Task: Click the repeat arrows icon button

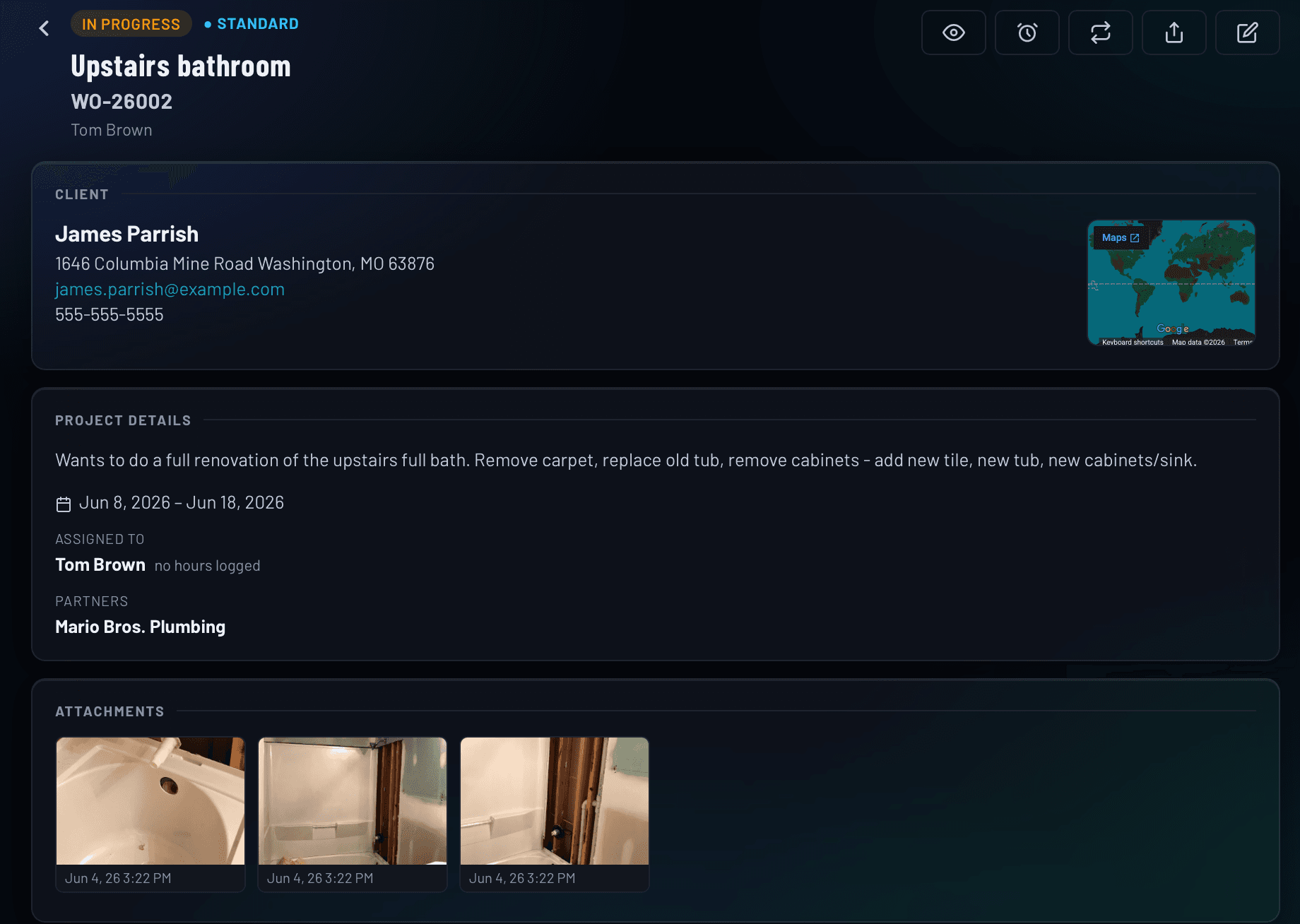Action: coord(1101,32)
